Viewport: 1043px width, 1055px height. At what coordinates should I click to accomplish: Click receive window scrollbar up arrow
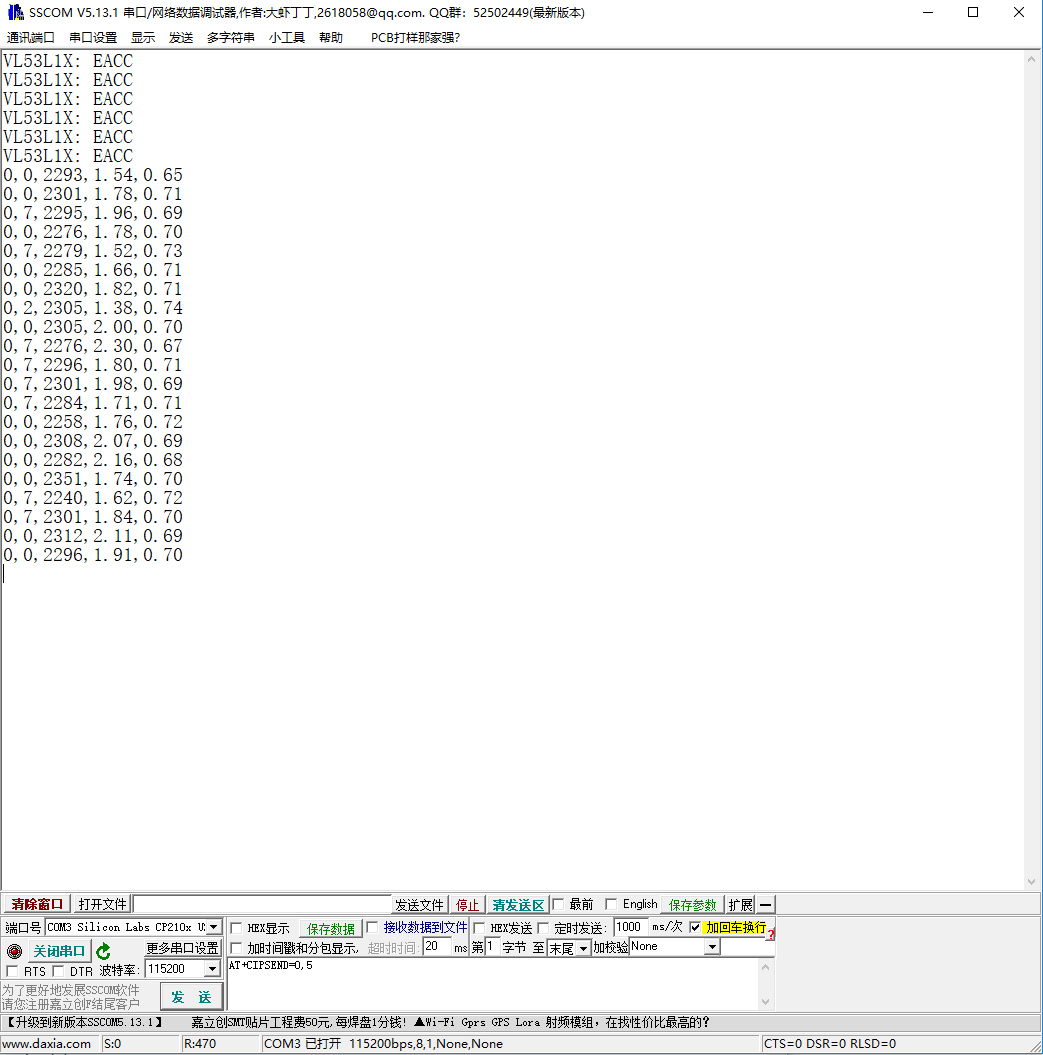click(x=1032, y=59)
